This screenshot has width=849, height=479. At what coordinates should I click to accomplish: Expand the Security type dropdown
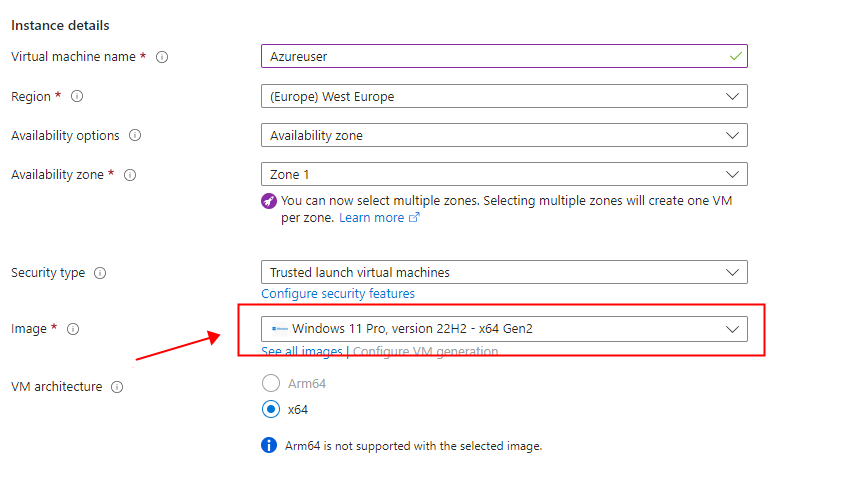(503, 272)
